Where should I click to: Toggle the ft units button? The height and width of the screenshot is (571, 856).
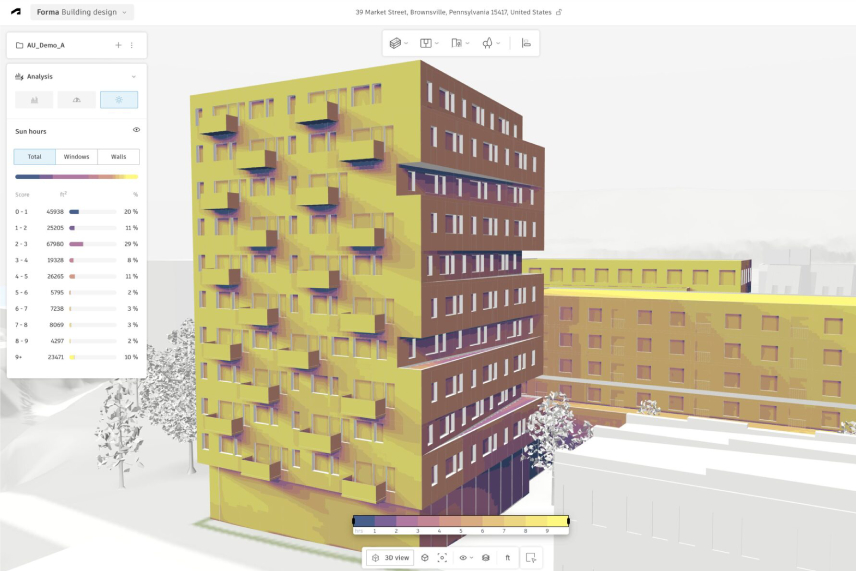tap(507, 558)
